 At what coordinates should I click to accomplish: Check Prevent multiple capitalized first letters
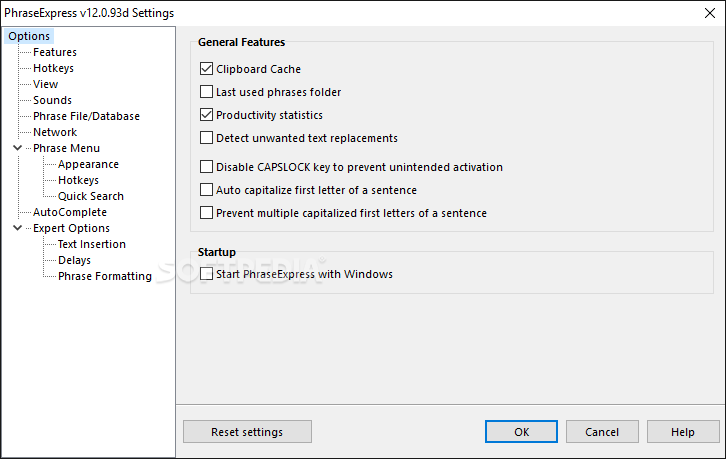point(207,213)
